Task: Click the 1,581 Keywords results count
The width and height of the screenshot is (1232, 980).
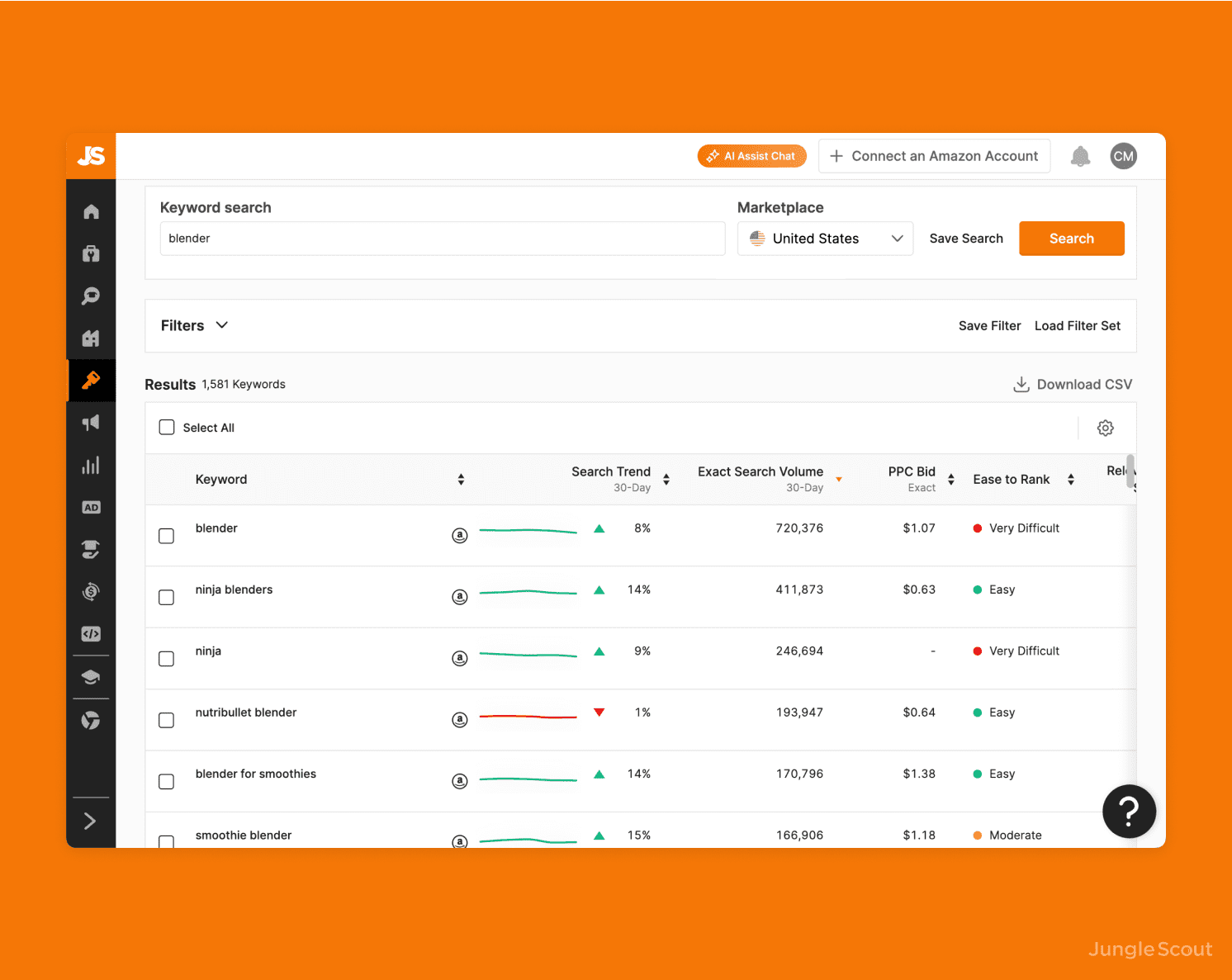Action: coord(244,385)
